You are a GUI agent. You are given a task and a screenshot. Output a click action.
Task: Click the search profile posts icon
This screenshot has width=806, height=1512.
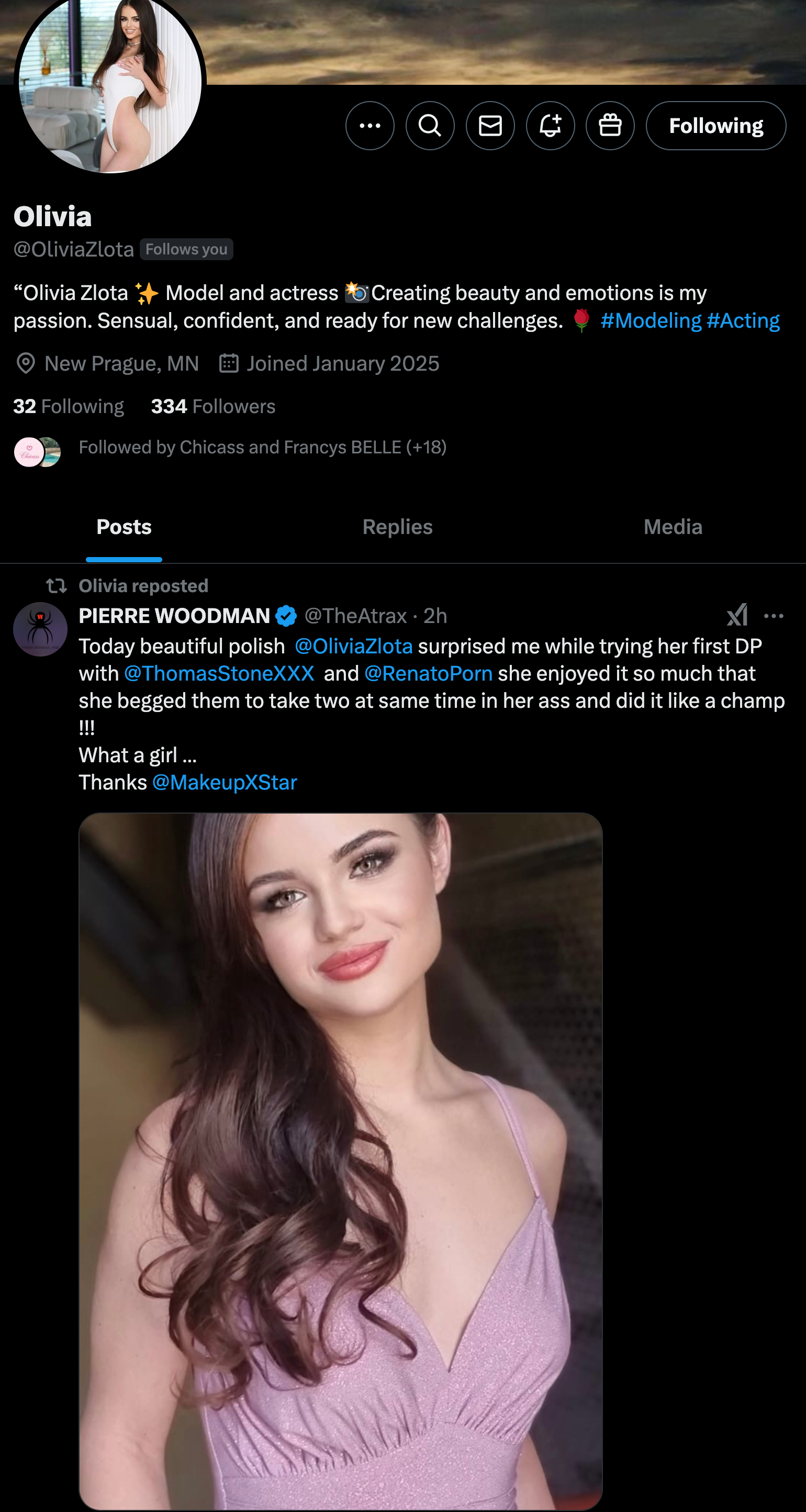(x=430, y=126)
